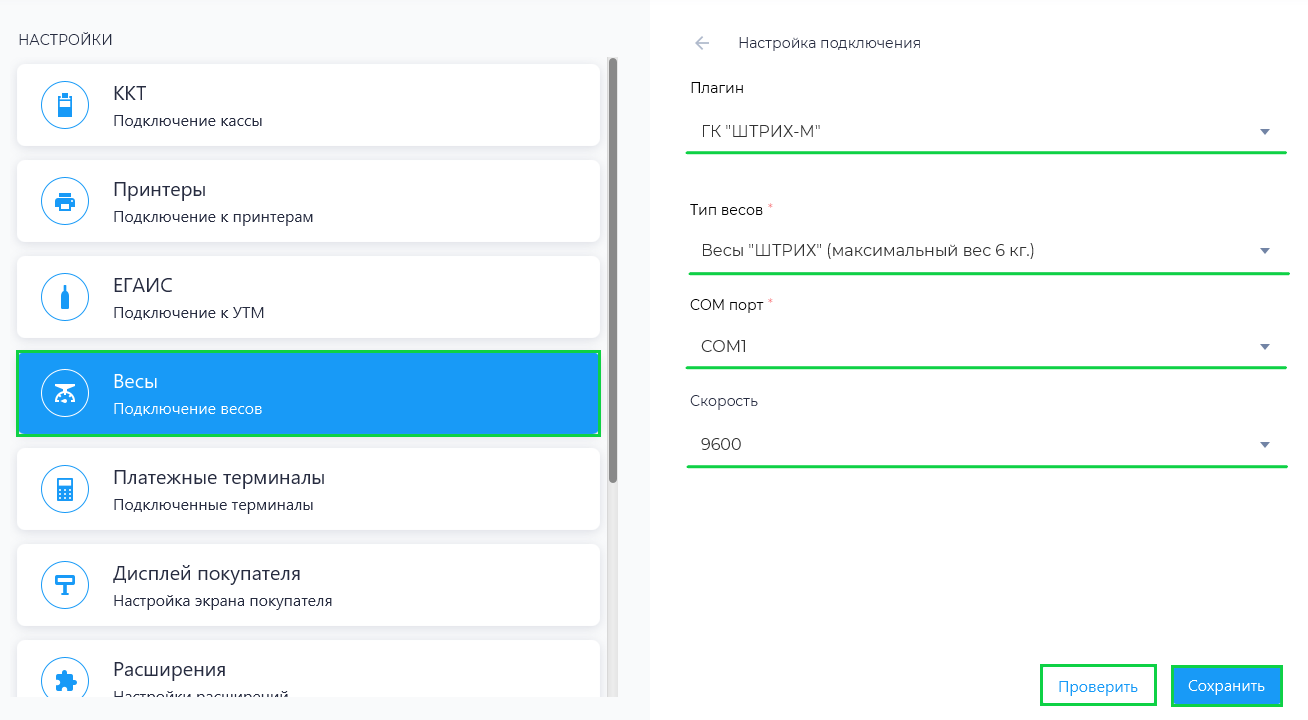Click the bottle icon for ЕГАИС
Viewport: 1308px width, 720px height.
coord(65,297)
